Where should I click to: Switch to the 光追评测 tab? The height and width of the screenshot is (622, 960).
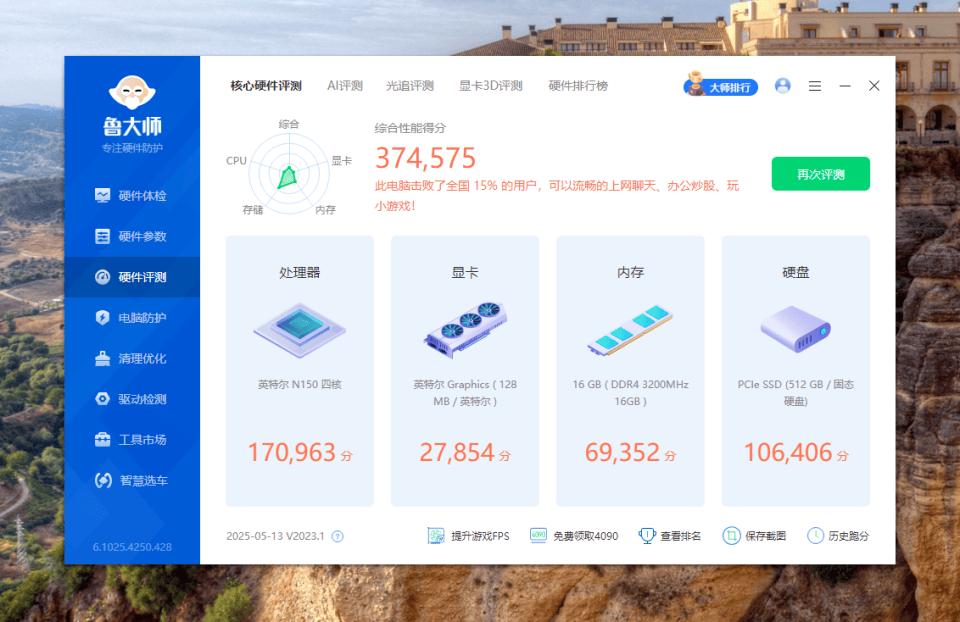pos(410,86)
